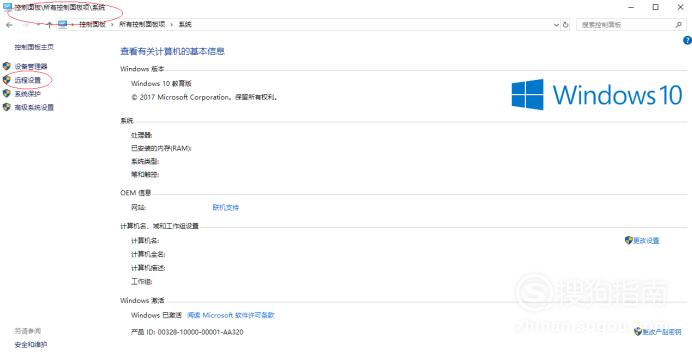Click the computer icon in address bar
The image size is (692, 360).
[x=63, y=24]
